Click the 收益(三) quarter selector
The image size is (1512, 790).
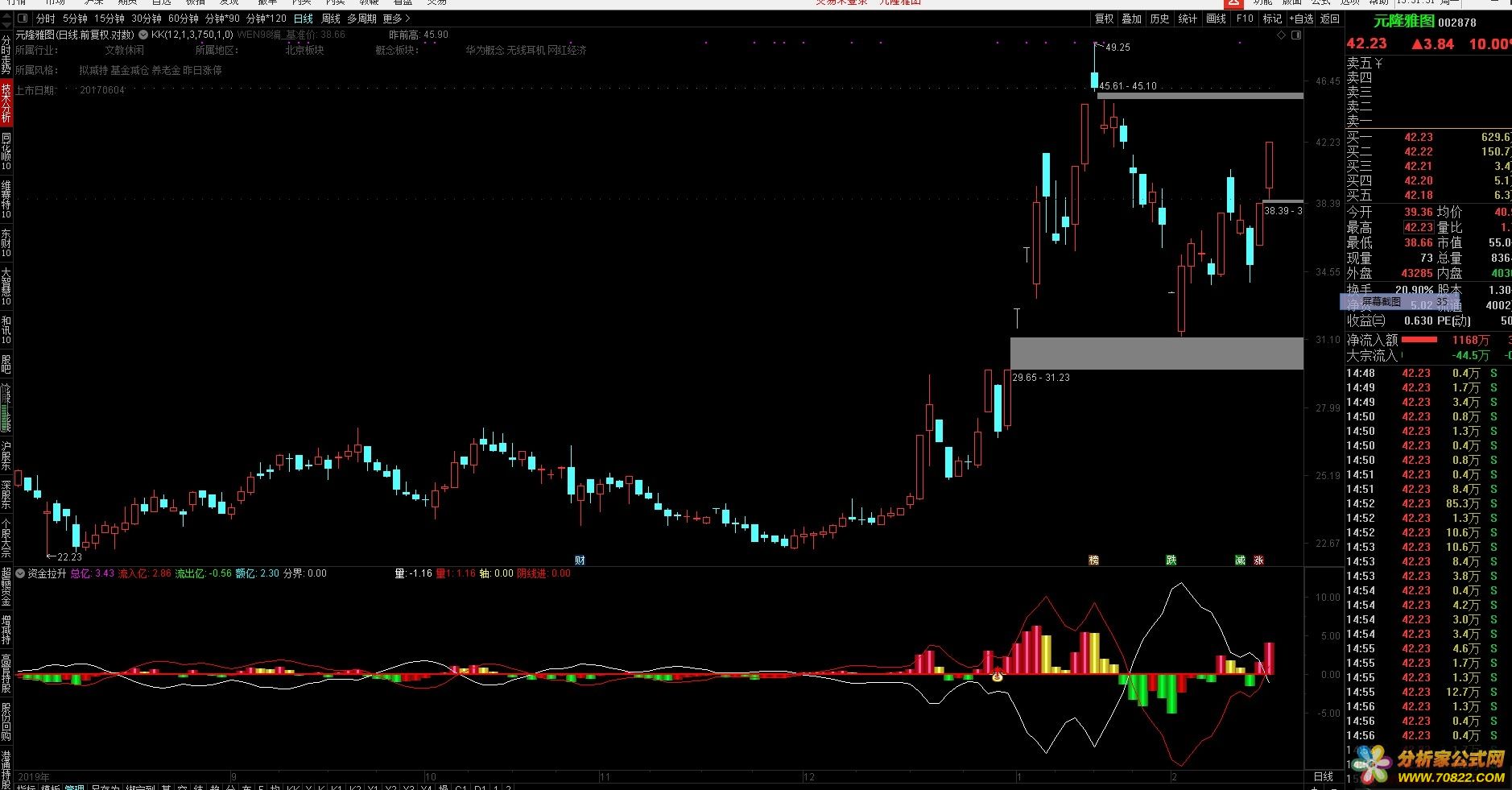[1365, 321]
